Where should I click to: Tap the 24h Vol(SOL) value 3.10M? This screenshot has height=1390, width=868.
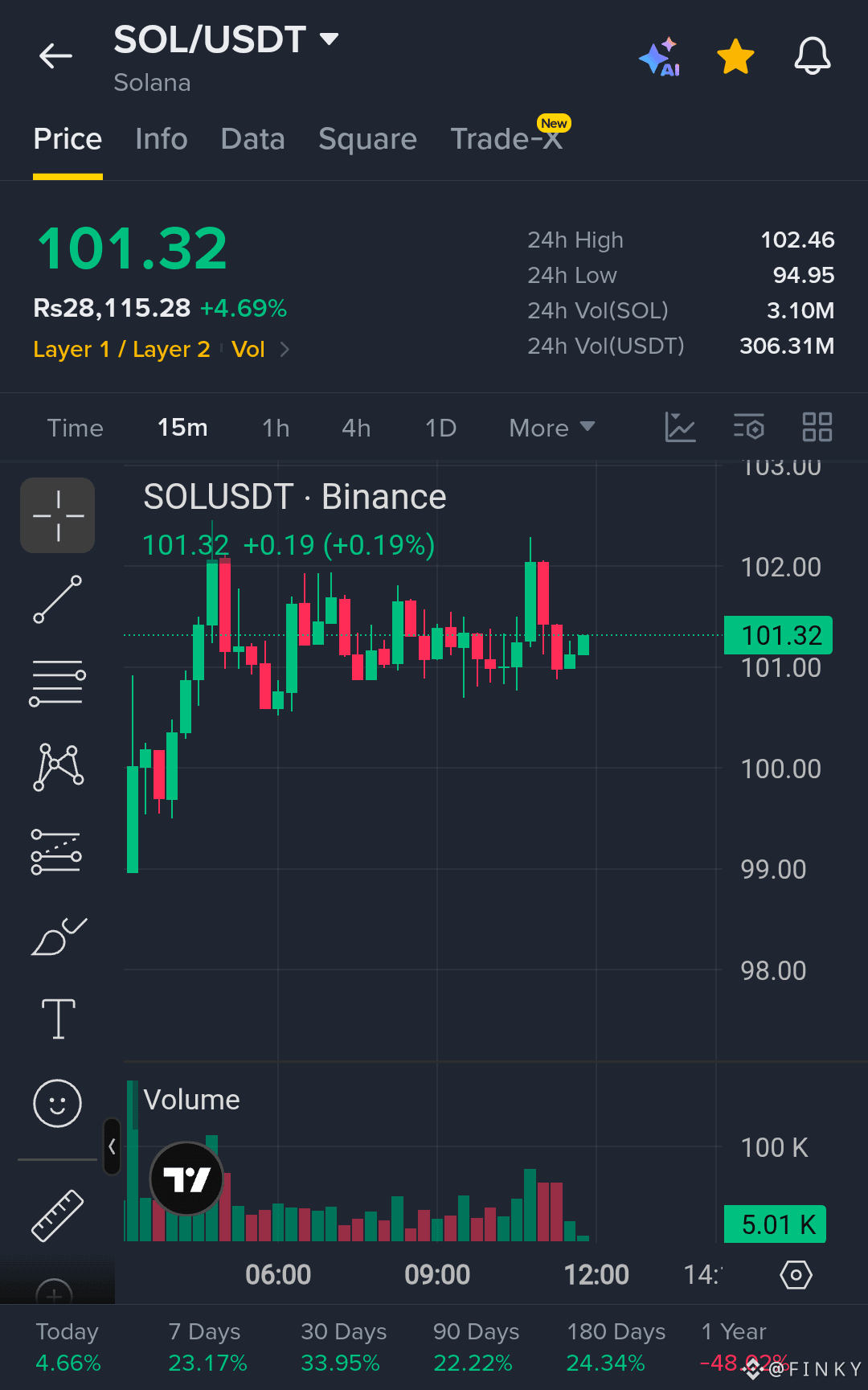click(800, 310)
